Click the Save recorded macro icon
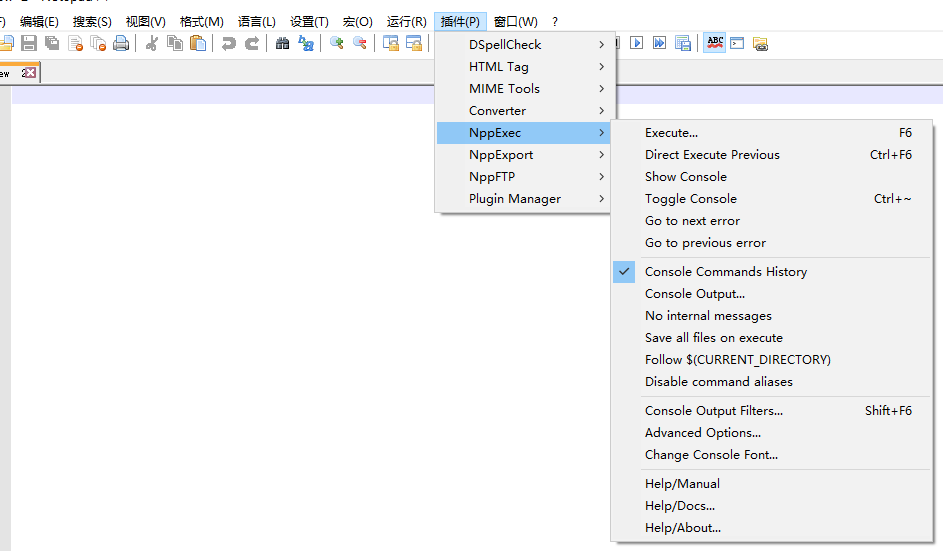The height and width of the screenshot is (551, 943). [x=683, y=43]
